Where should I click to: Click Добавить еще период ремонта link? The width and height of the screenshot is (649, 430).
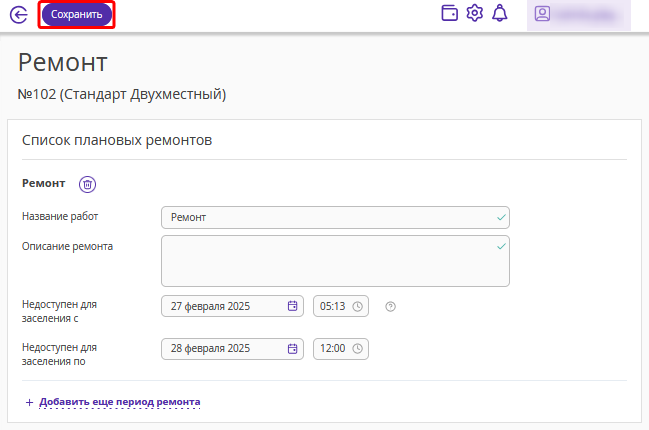120,402
